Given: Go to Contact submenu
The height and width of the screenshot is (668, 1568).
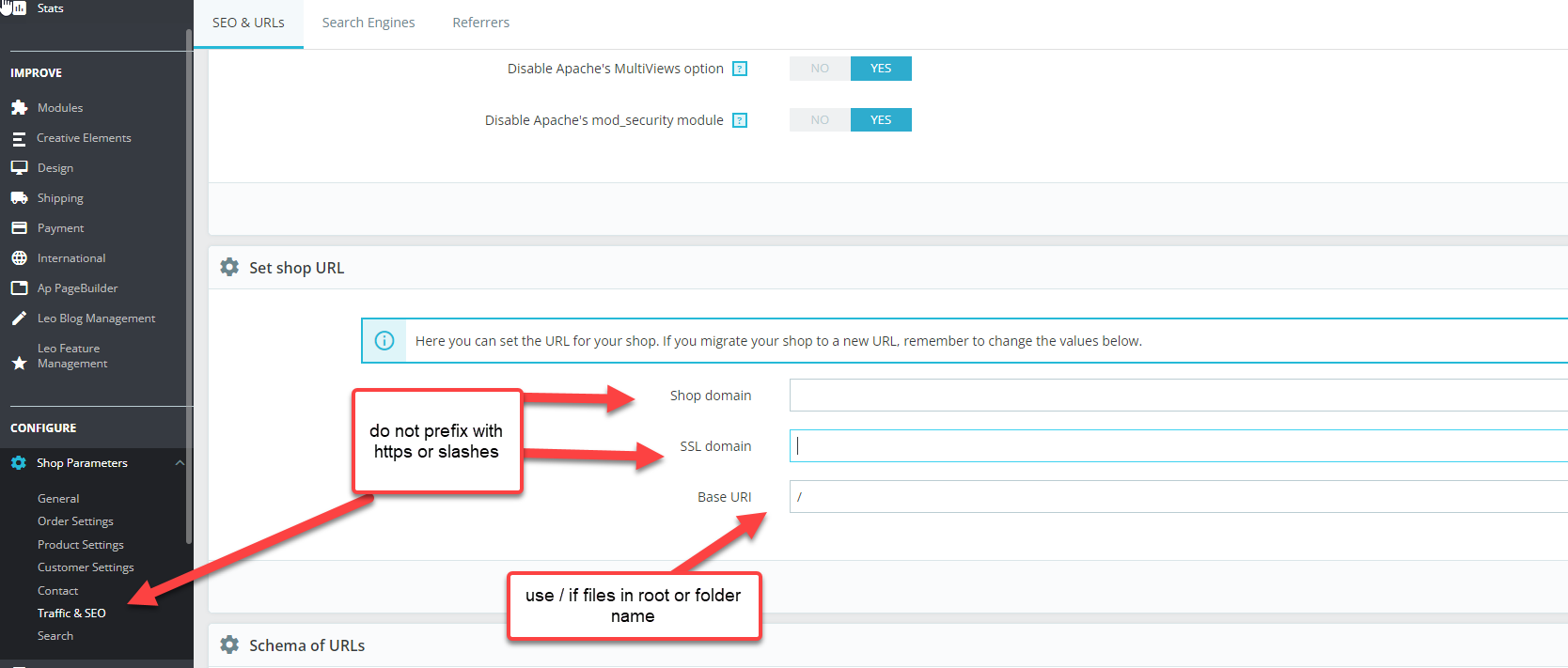Looking at the screenshot, I should (57, 591).
